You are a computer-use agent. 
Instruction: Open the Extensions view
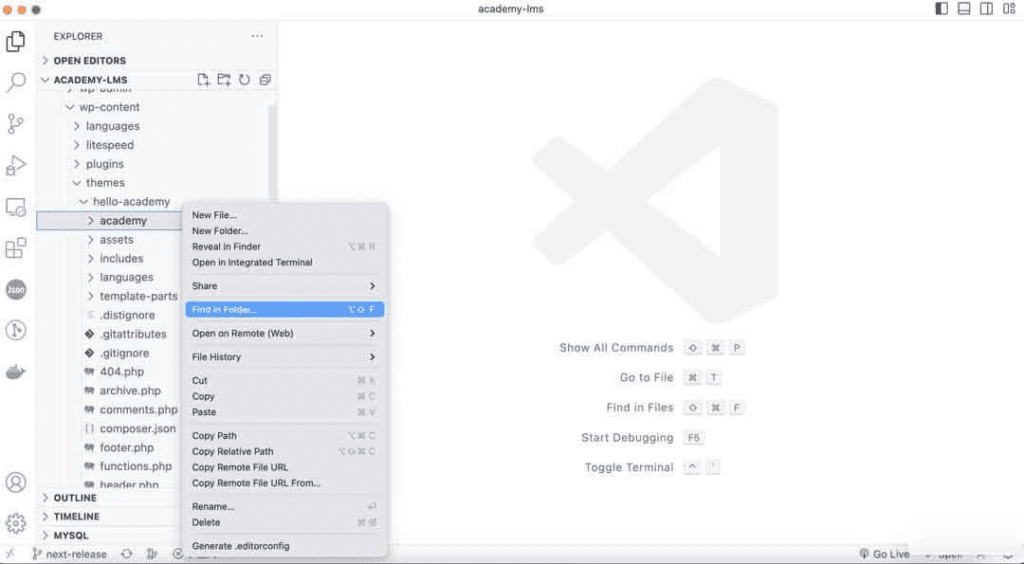click(16, 248)
